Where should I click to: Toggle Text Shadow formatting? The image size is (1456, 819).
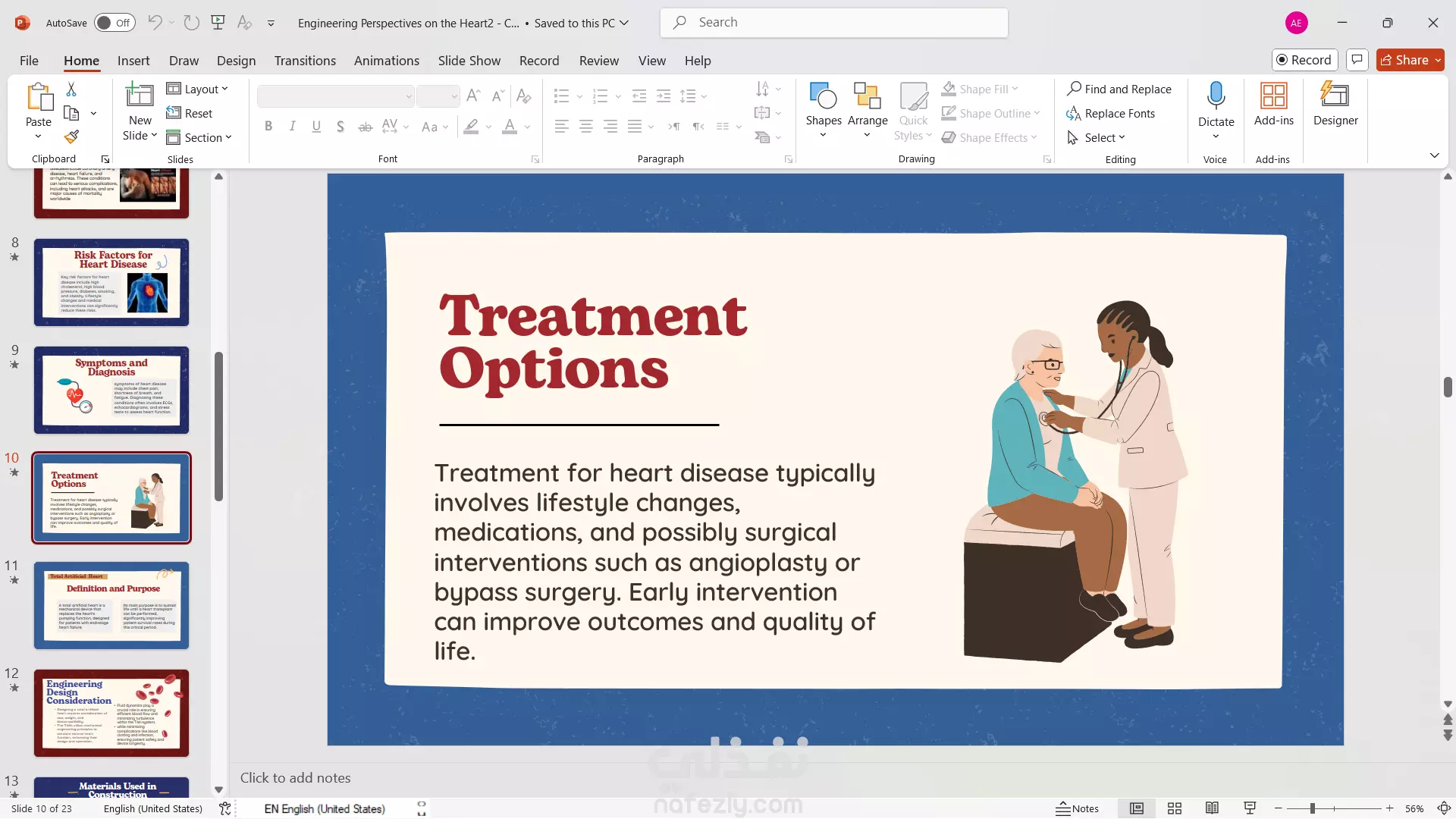340,127
